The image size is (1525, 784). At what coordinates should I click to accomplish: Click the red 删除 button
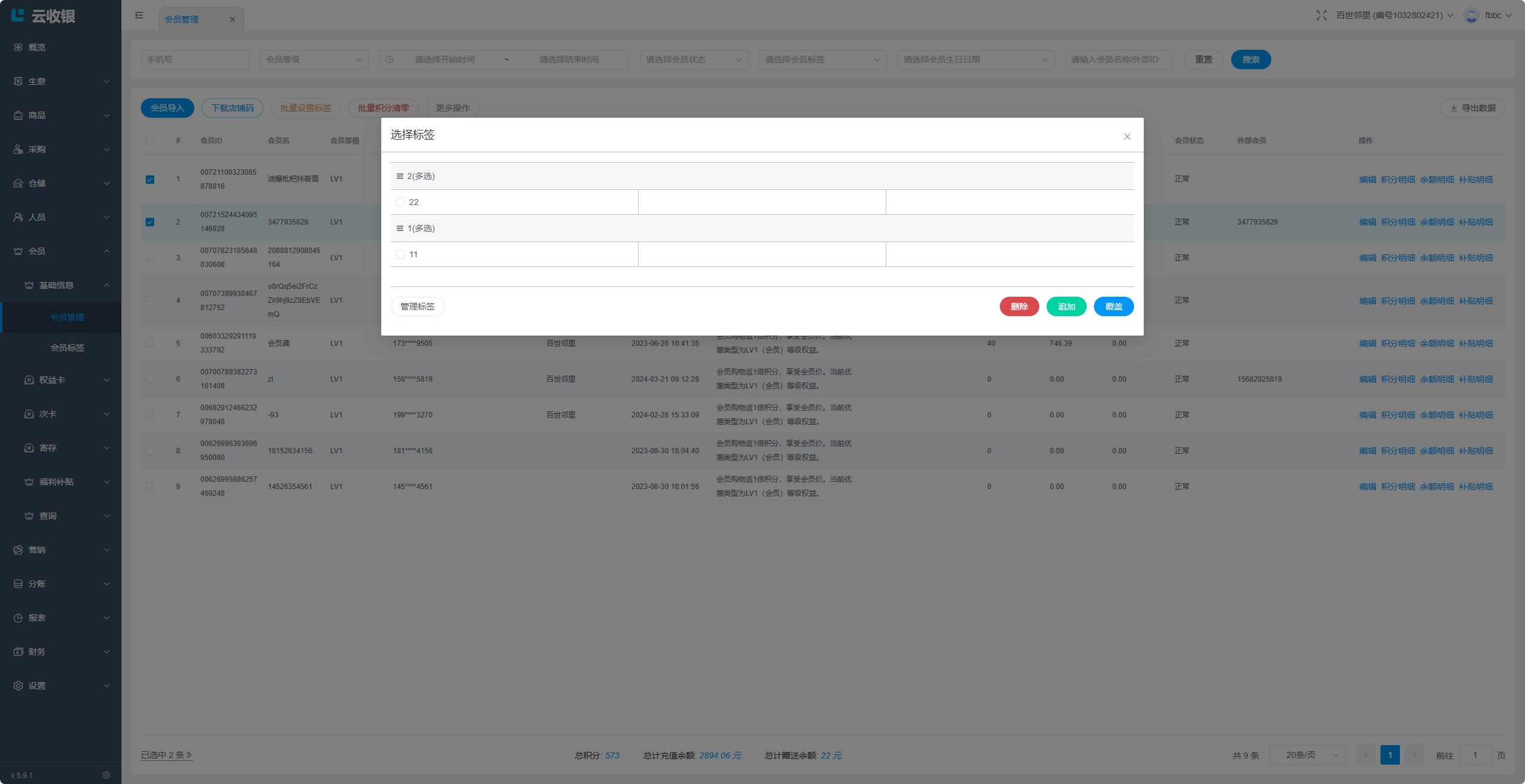click(x=1019, y=306)
